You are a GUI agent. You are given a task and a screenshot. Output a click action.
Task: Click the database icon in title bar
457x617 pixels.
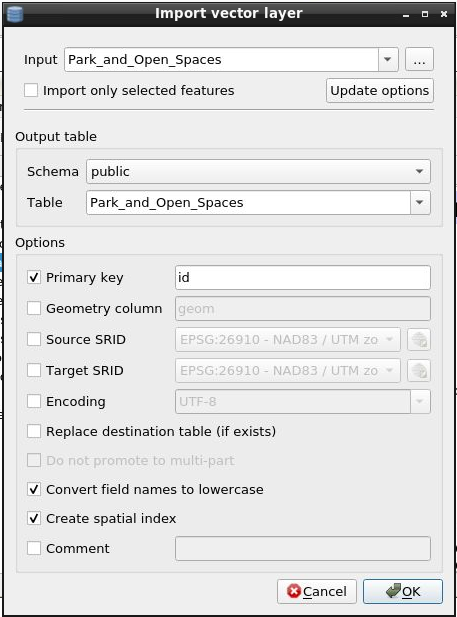click(15, 13)
